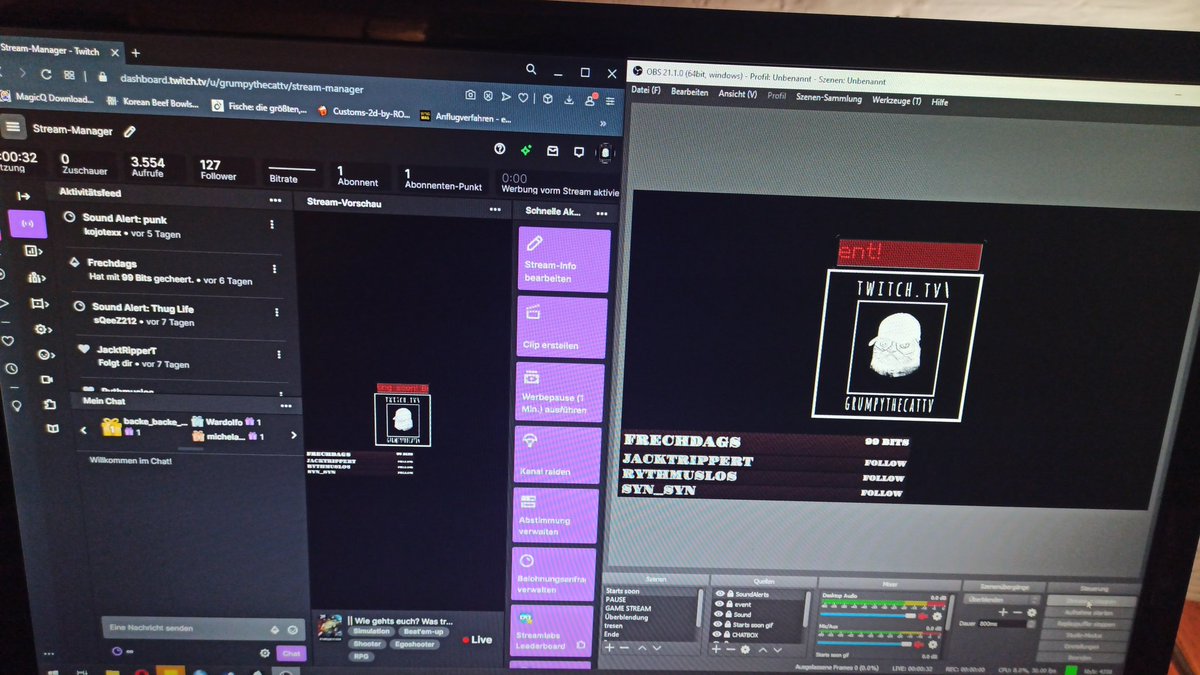Show next gifted-sub leaderboard with right chevron

[x=293, y=435]
